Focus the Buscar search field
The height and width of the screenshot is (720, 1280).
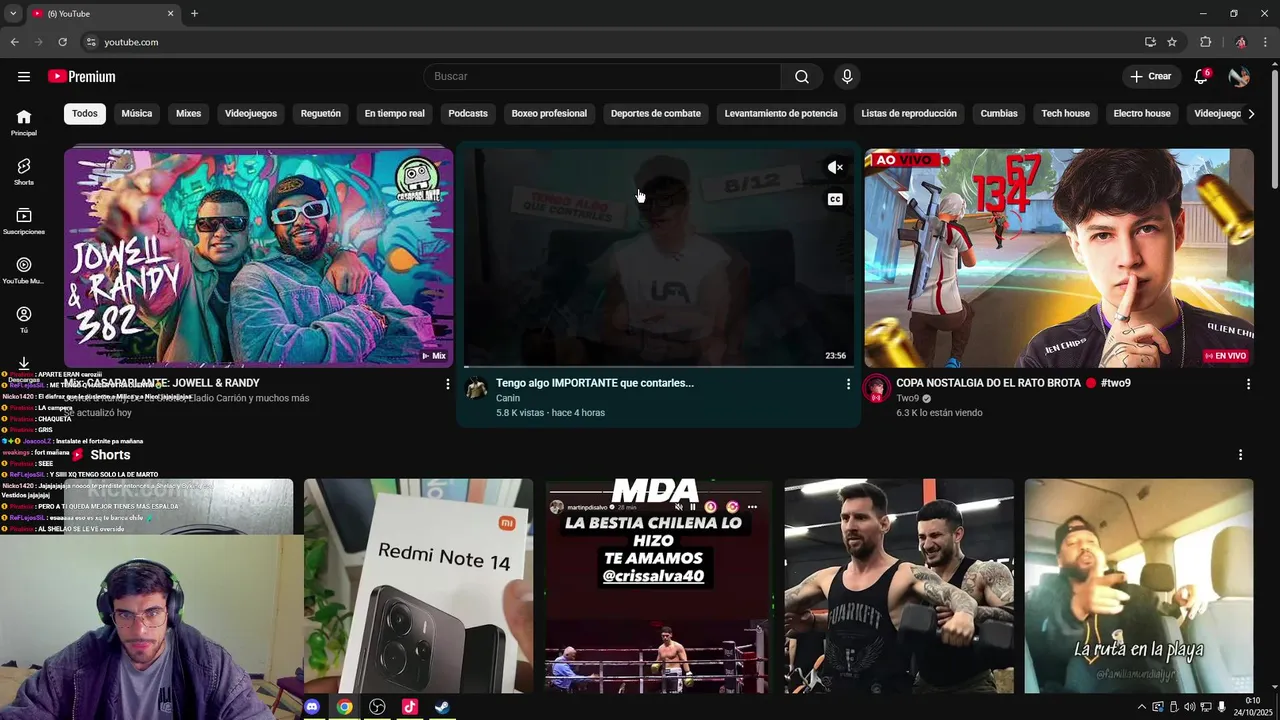point(602,77)
